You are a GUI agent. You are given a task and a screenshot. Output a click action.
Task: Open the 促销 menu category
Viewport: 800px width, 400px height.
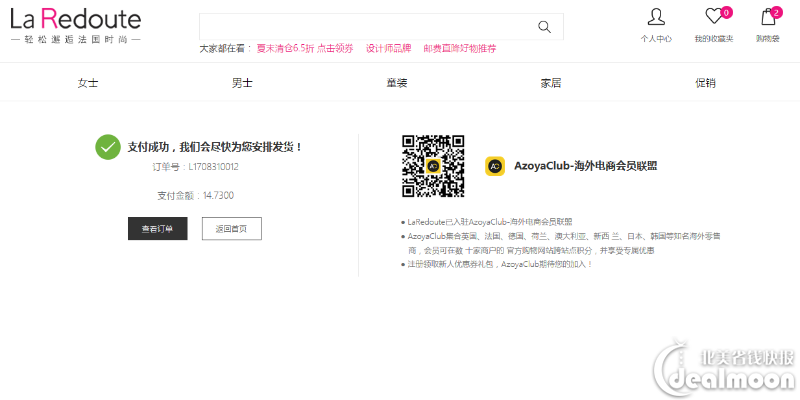click(706, 83)
